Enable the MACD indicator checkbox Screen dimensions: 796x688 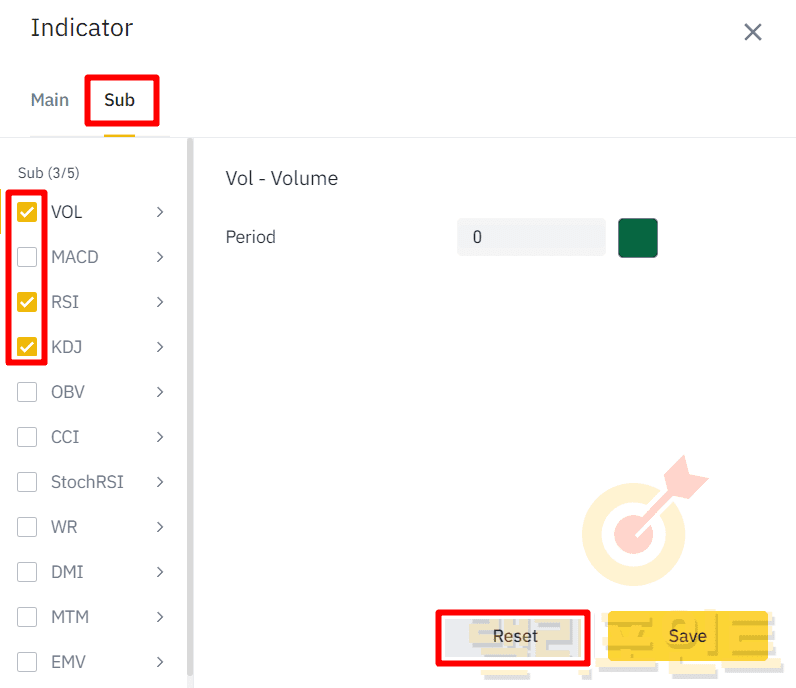tap(27, 257)
